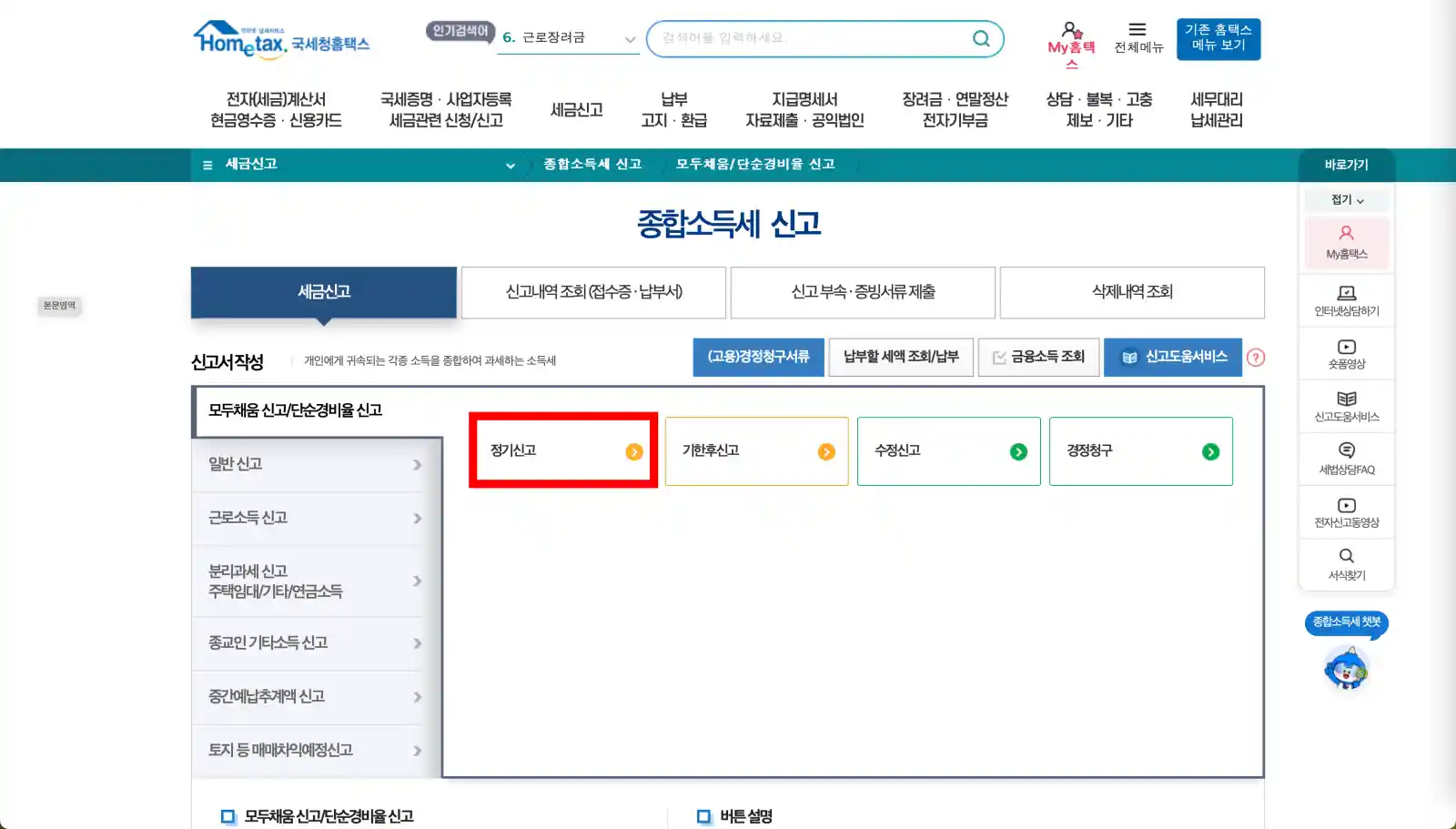The image size is (1456, 829).
Task: Click the red question mark help icon
Action: (x=1256, y=358)
